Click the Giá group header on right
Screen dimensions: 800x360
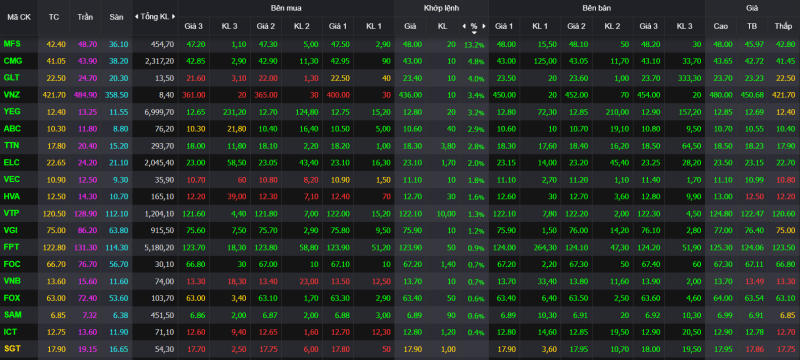point(752,8)
